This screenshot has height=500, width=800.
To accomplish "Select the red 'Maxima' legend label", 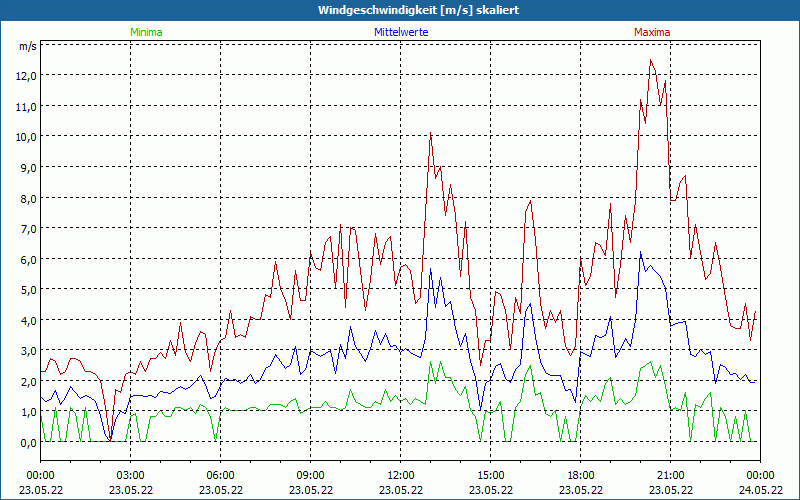I will pos(652,32).
